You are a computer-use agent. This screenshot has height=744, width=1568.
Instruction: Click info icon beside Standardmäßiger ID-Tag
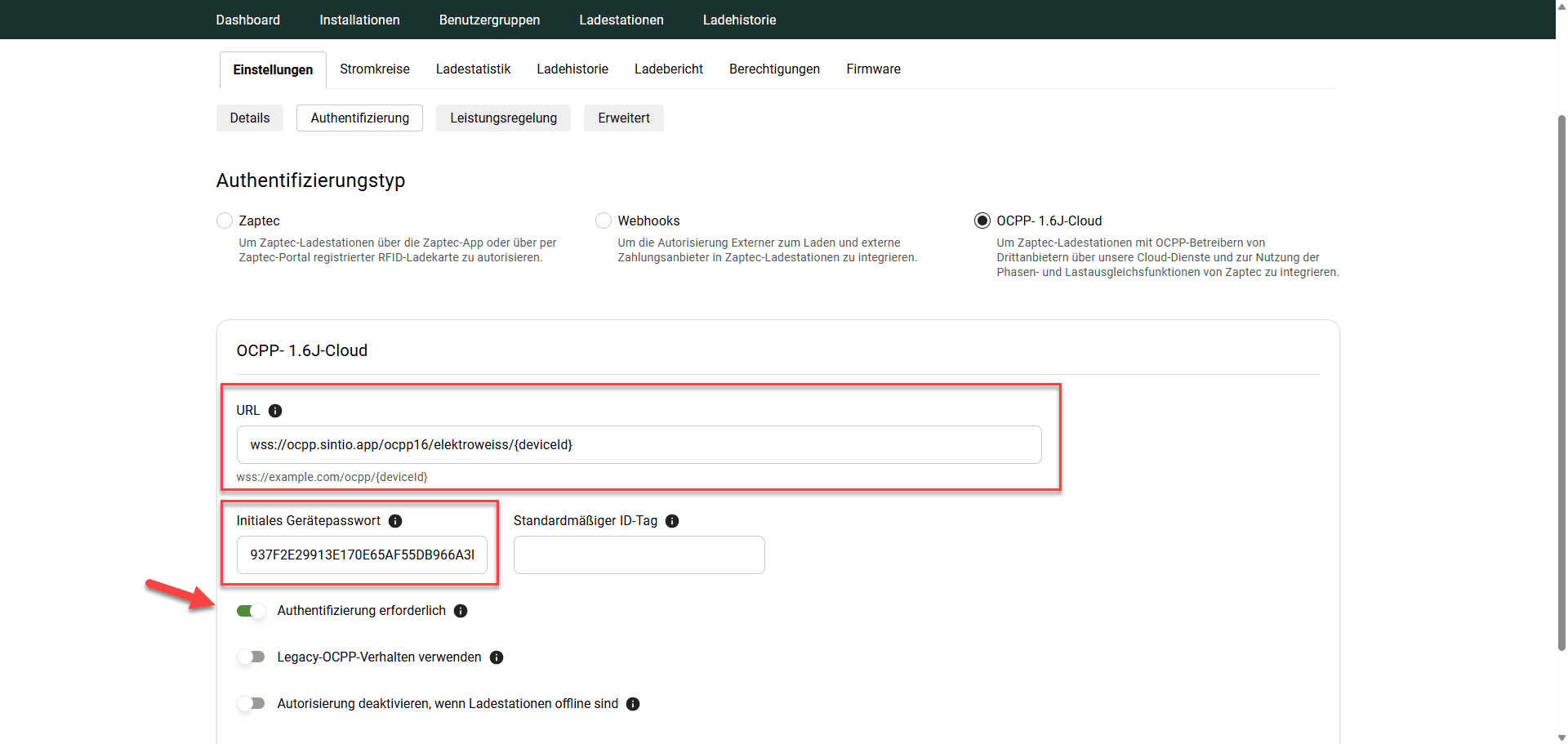[672, 521]
